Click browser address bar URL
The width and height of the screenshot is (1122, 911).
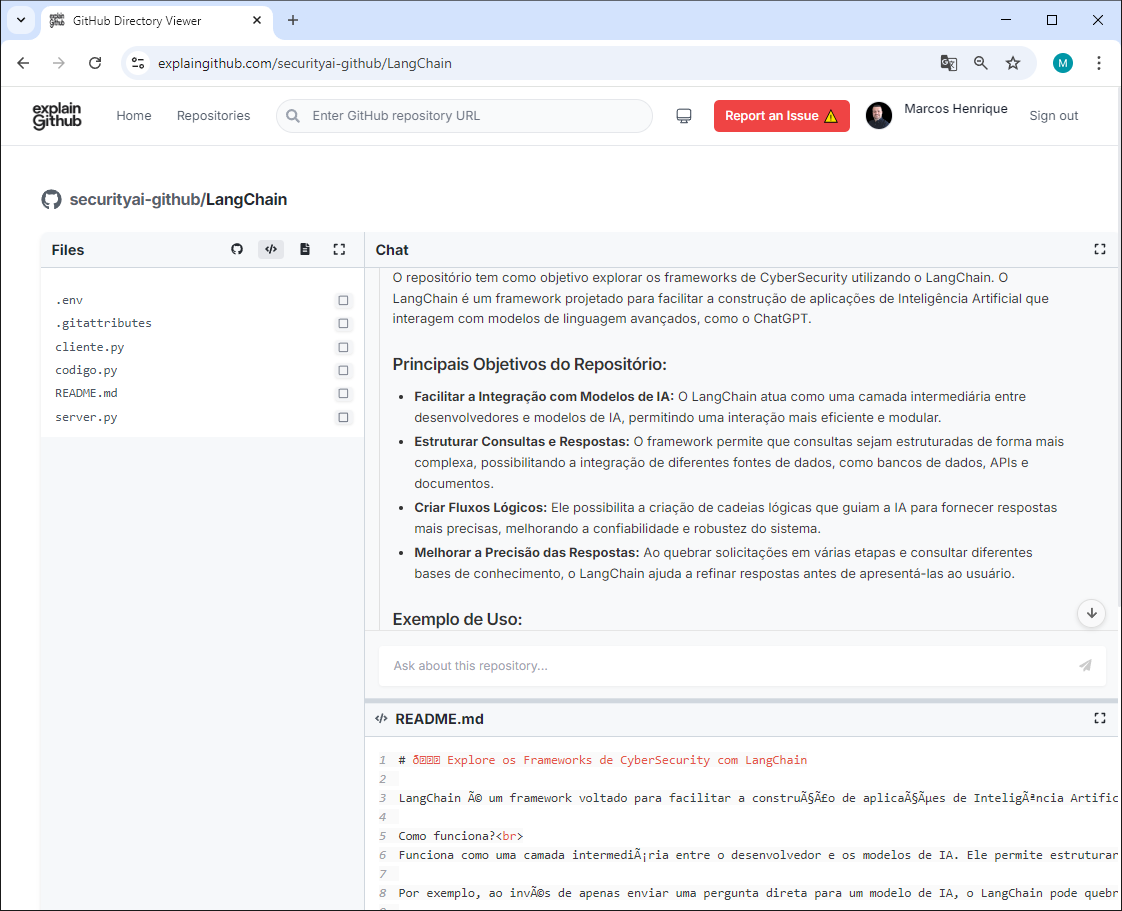(x=305, y=63)
